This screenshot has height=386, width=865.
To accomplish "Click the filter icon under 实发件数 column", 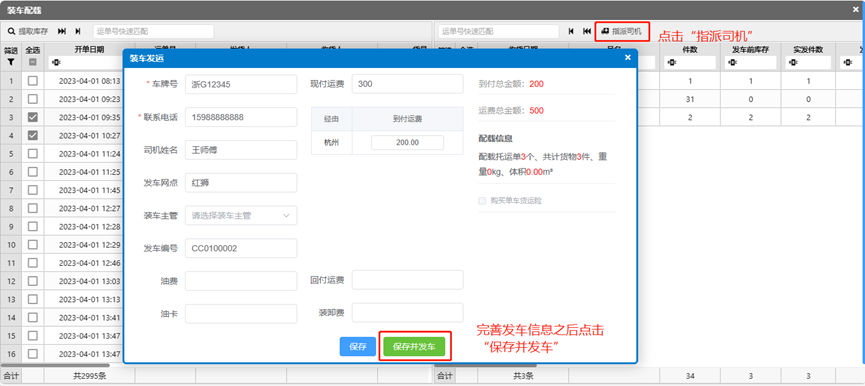I will pos(792,62).
